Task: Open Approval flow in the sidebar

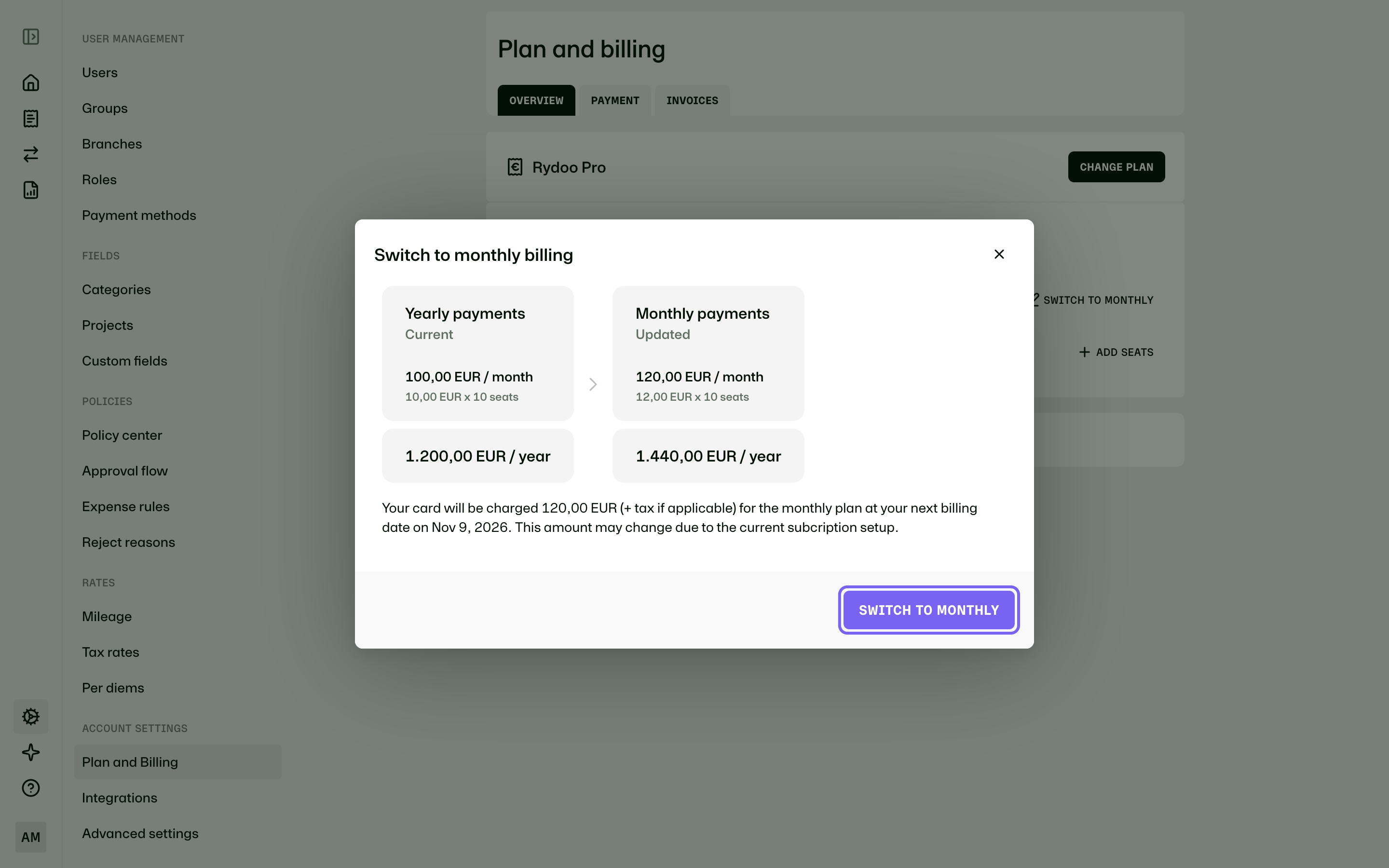Action: pos(125,471)
